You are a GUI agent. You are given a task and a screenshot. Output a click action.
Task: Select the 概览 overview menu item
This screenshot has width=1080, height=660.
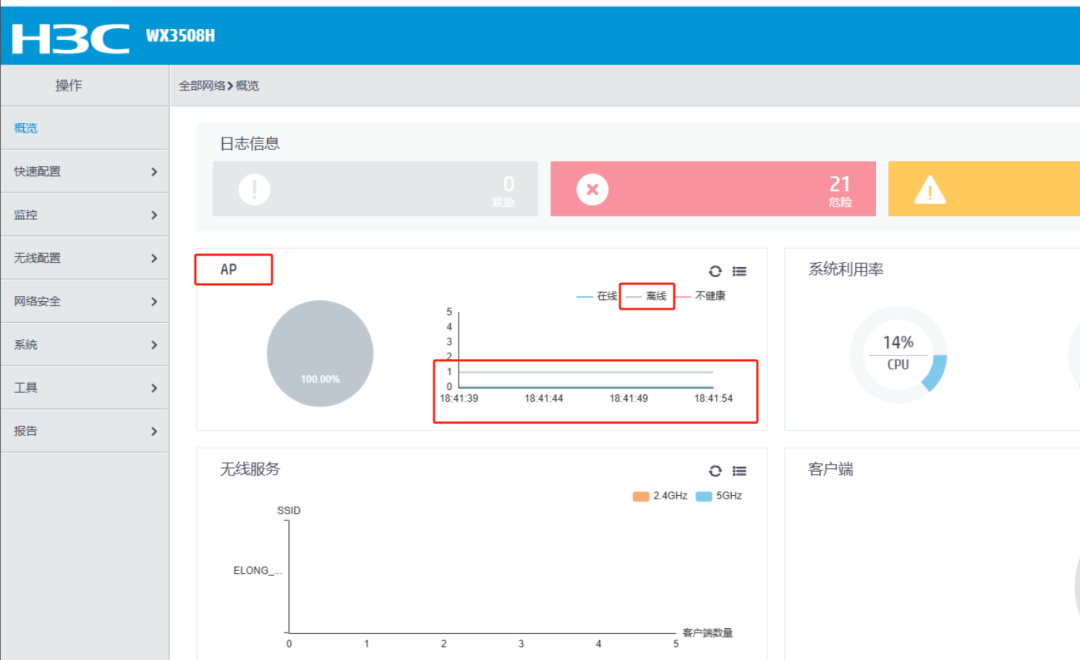click(x=25, y=127)
